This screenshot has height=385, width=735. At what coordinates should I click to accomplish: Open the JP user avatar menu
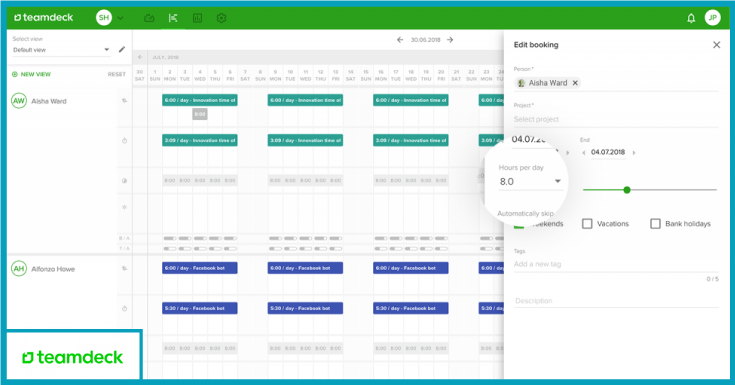pos(712,18)
